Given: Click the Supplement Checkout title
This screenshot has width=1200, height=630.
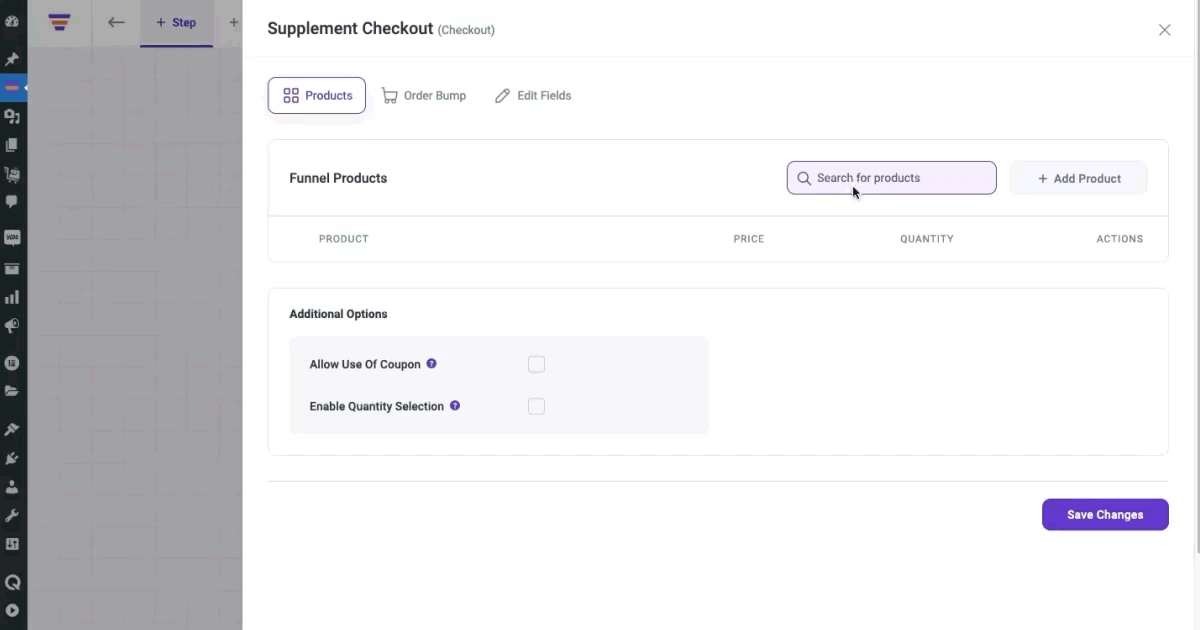Looking at the screenshot, I should pyautogui.click(x=350, y=29).
